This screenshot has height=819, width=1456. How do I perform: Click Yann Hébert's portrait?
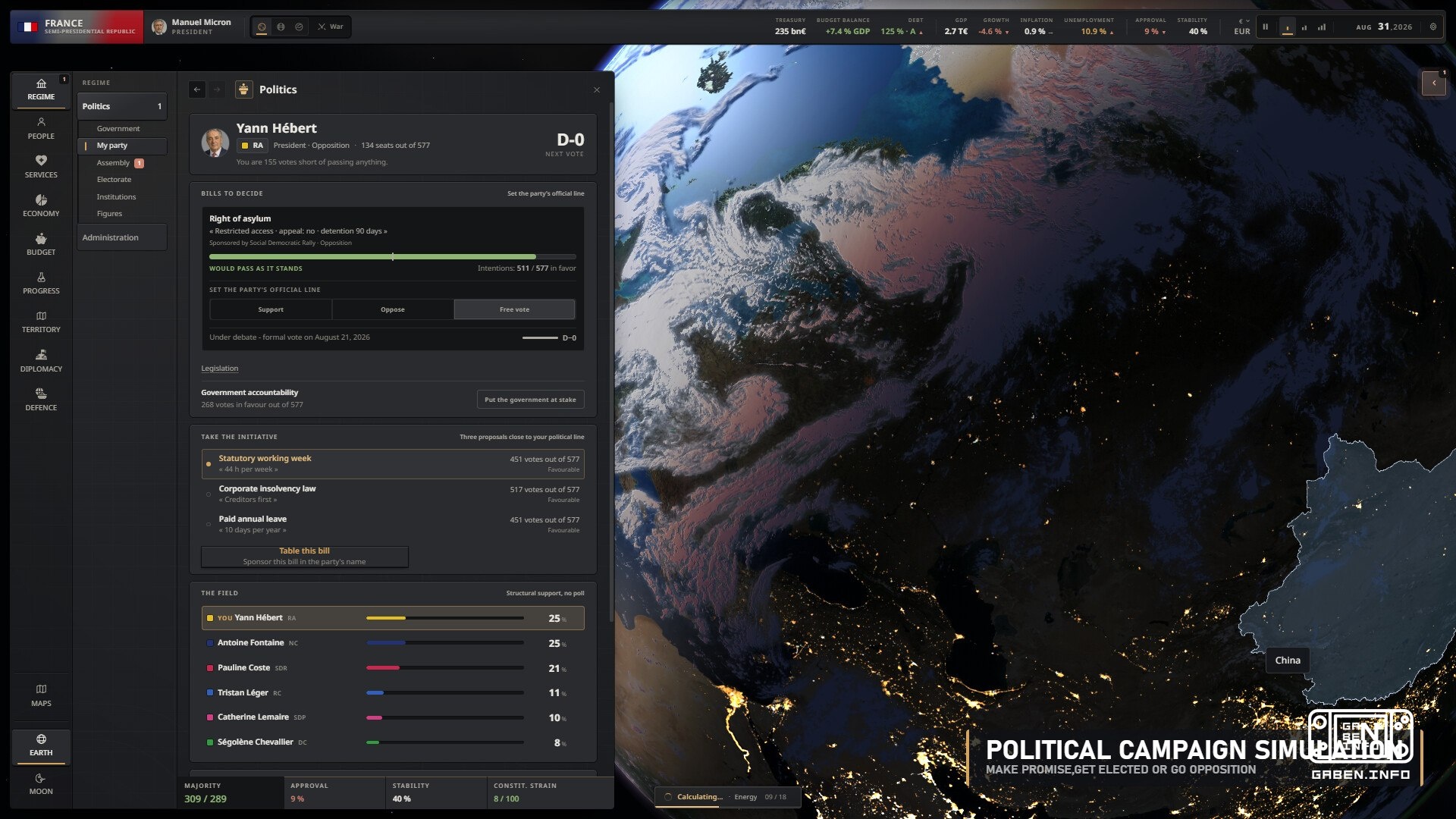click(x=215, y=143)
